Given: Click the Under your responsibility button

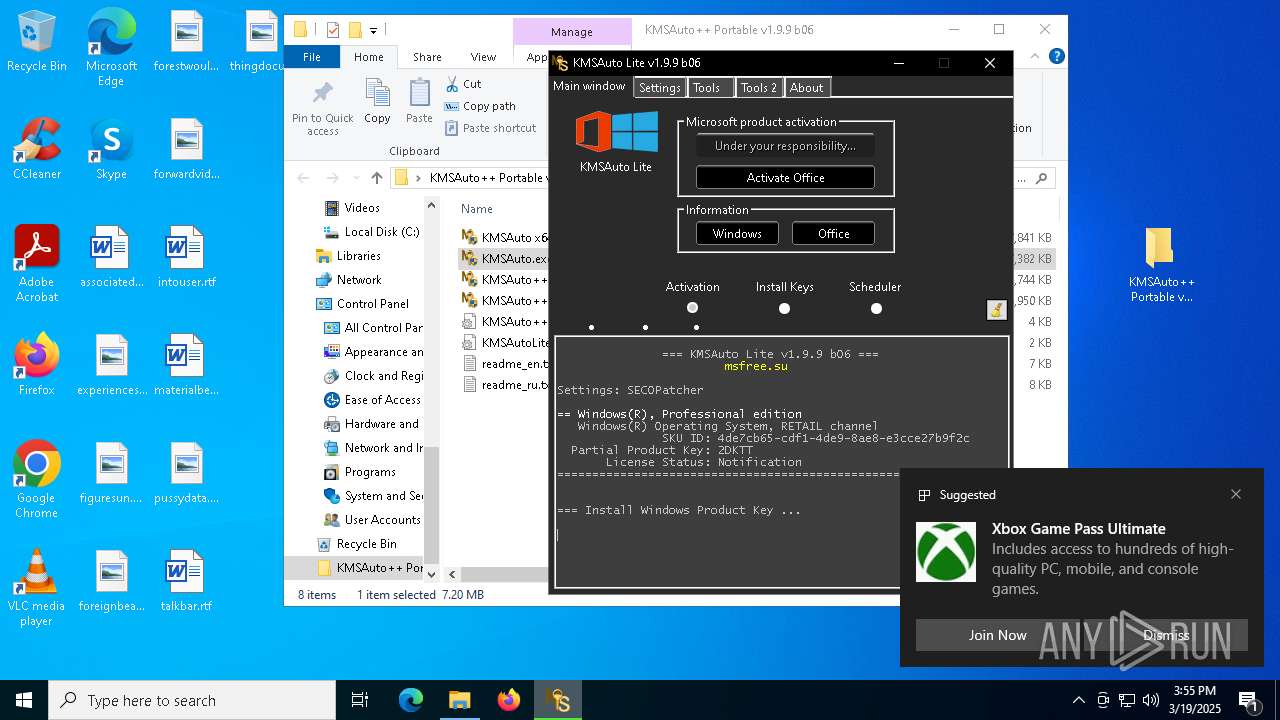Looking at the screenshot, I should [785, 146].
